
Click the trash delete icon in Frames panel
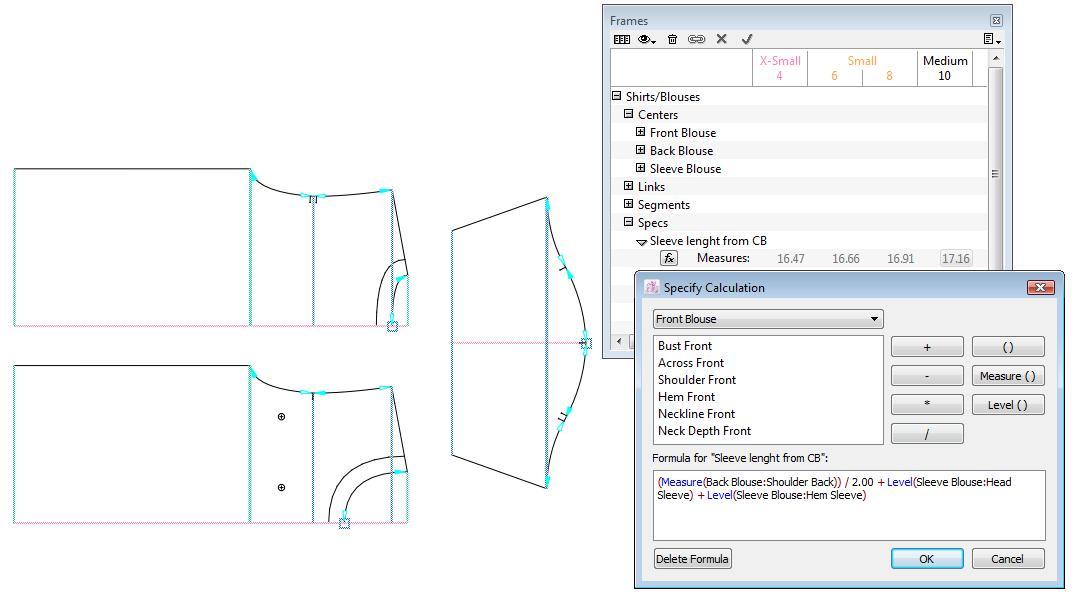click(x=672, y=39)
